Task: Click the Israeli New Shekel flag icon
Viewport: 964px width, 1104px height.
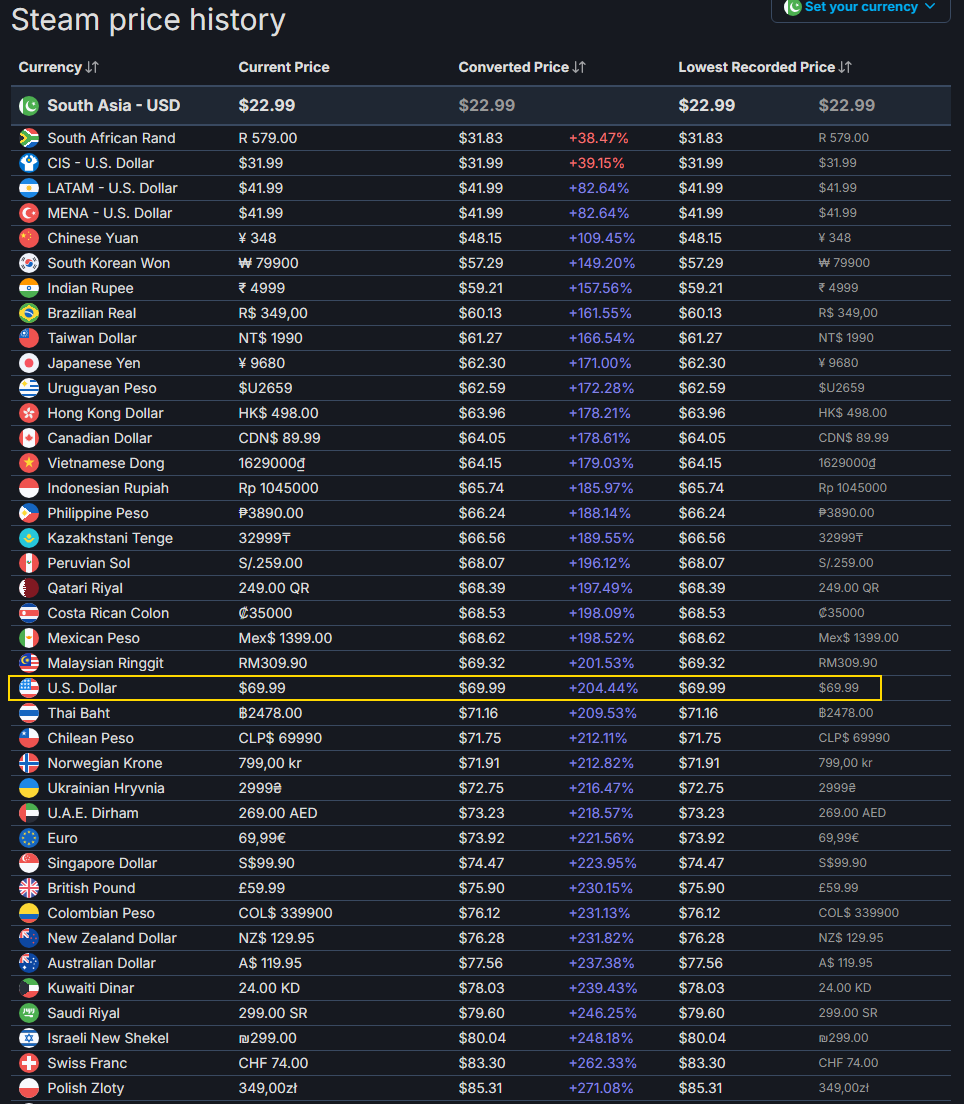Action: click(x=29, y=1038)
